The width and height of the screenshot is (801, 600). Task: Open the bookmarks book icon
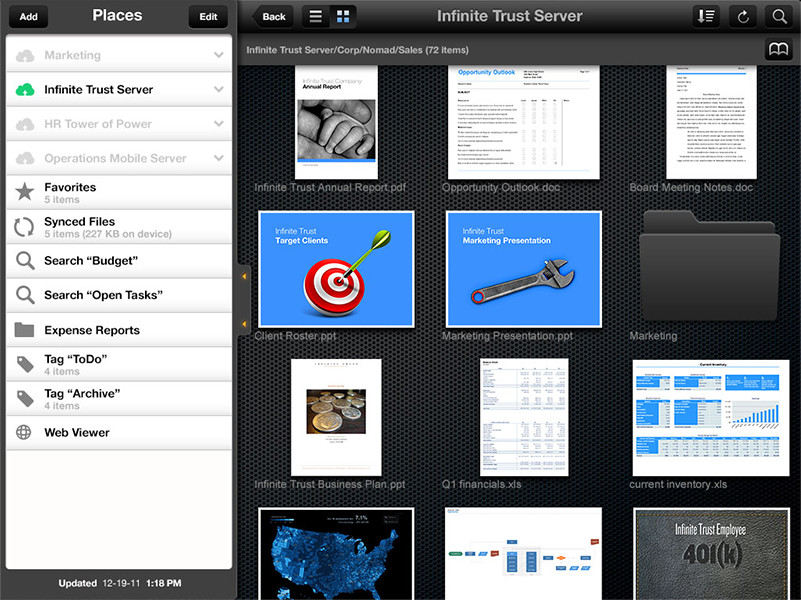(778, 50)
